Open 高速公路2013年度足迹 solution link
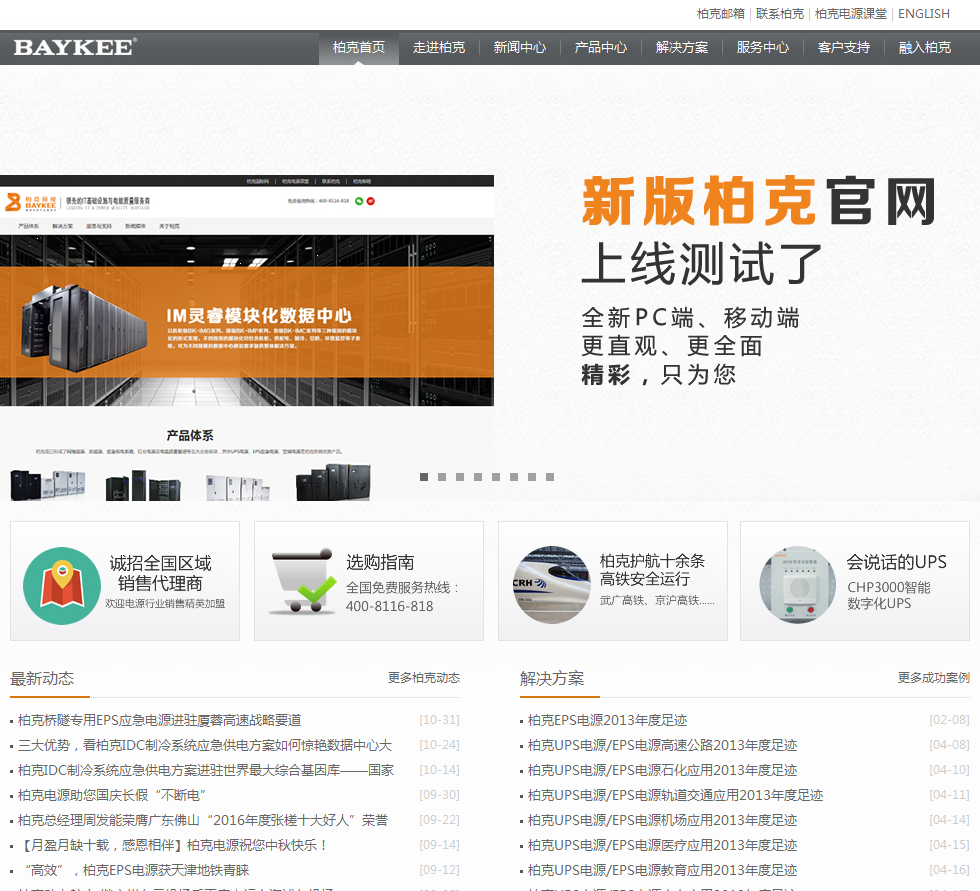The height and width of the screenshot is (891, 980). 662,745
